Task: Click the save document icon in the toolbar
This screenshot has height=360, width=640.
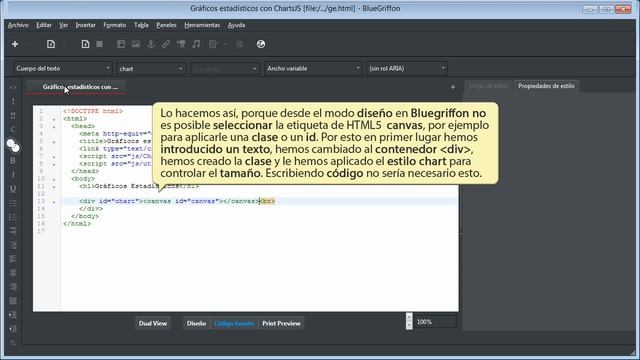Action: [x=85, y=44]
